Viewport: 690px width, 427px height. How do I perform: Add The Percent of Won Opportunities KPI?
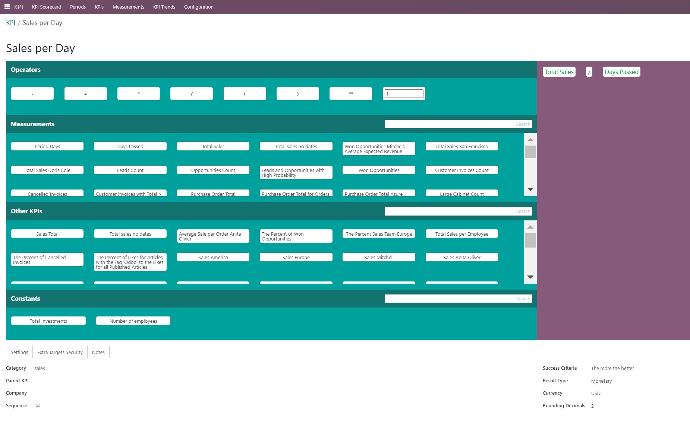(x=296, y=236)
